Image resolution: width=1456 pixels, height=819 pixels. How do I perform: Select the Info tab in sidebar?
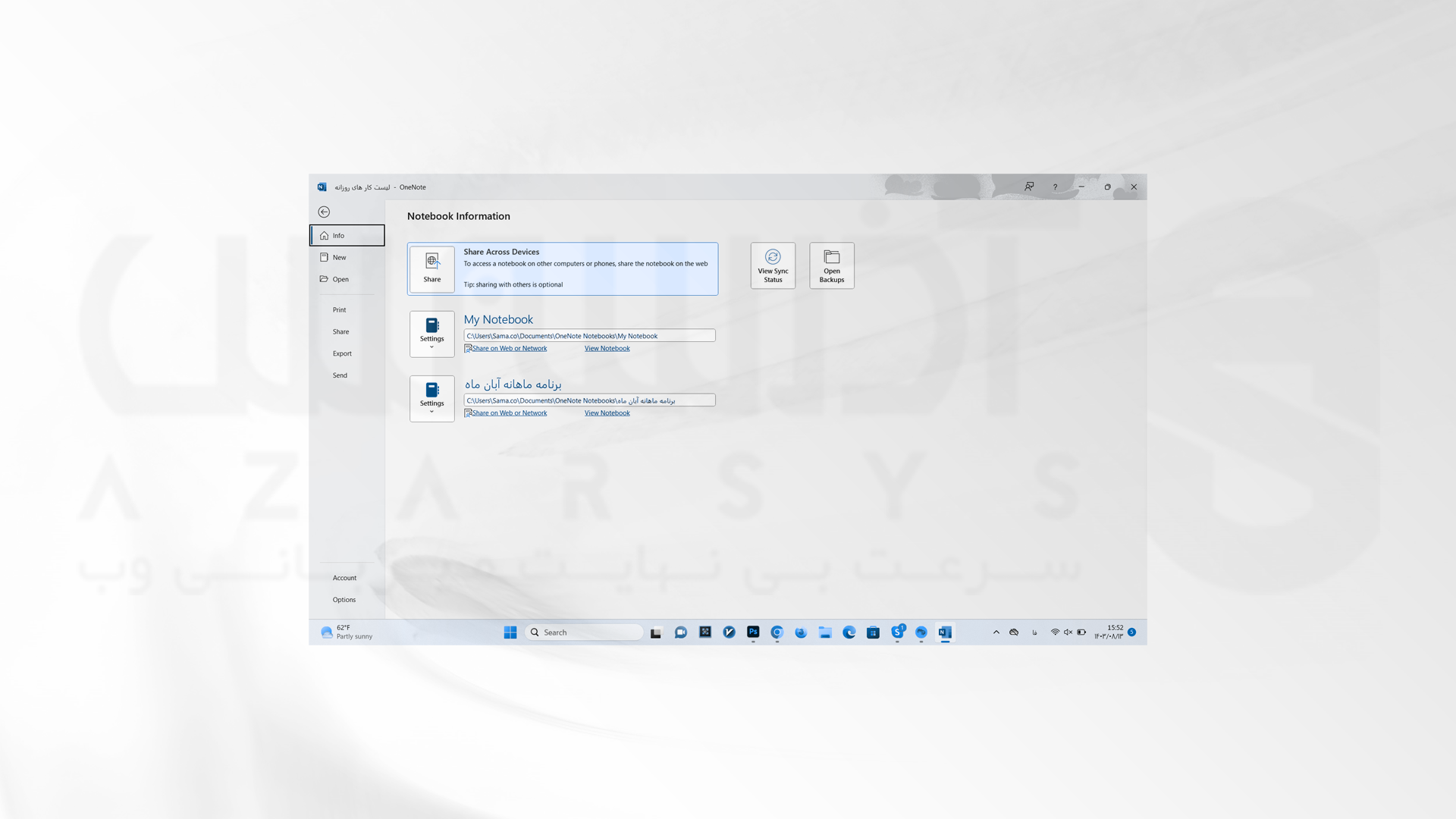pyautogui.click(x=347, y=235)
